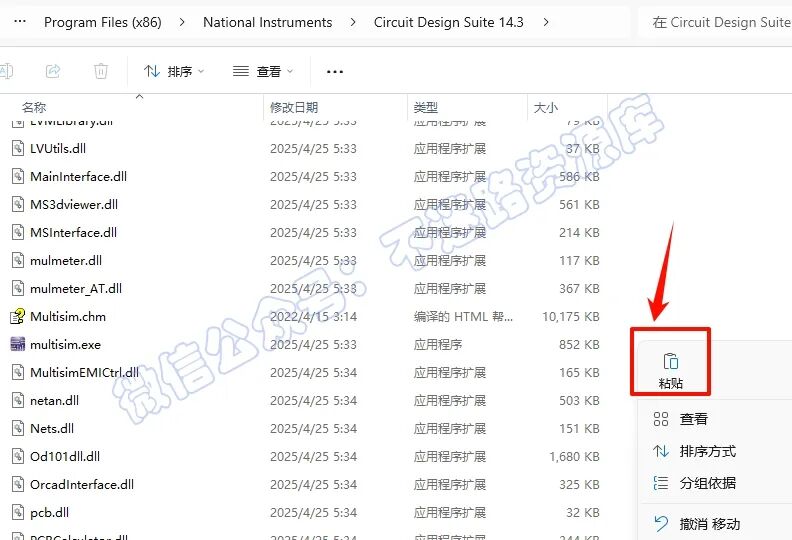
Task: Select the help file Multisim.chm
Action: (x=68, y=317)
